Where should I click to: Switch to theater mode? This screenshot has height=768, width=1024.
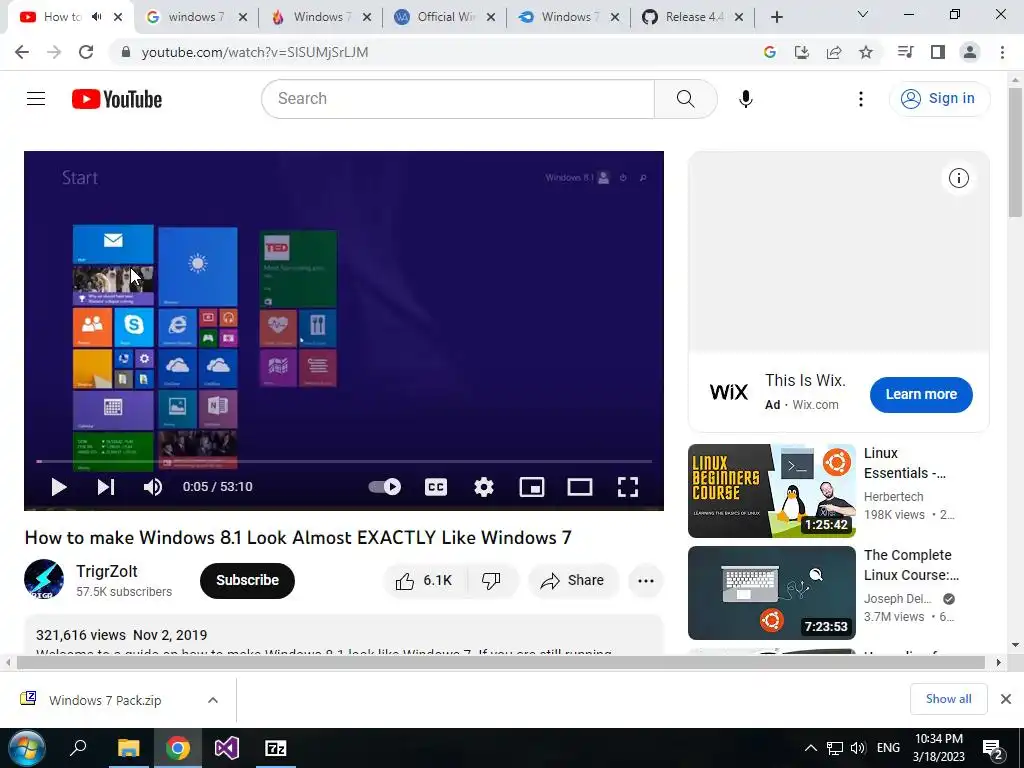coord(579,487)
